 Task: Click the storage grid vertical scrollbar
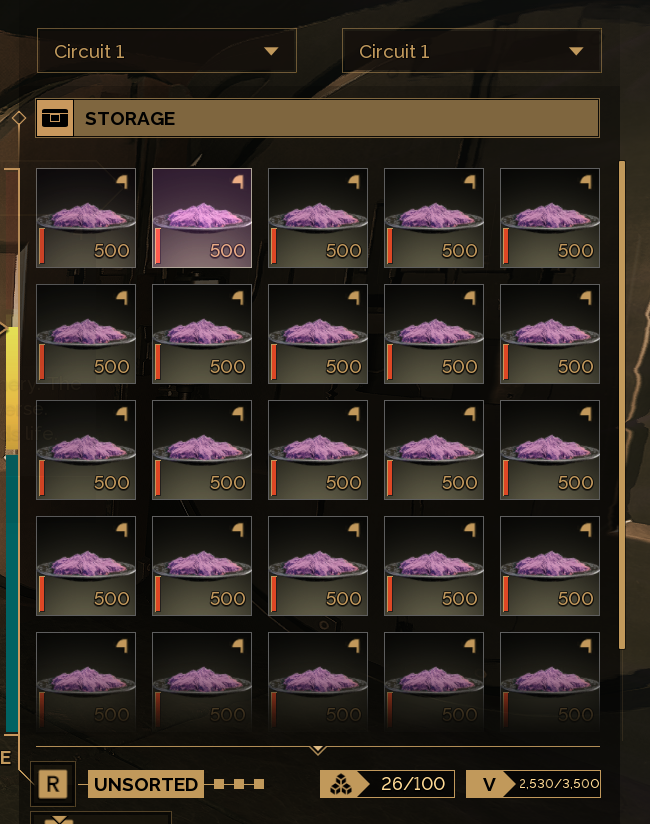pos(622,405)
